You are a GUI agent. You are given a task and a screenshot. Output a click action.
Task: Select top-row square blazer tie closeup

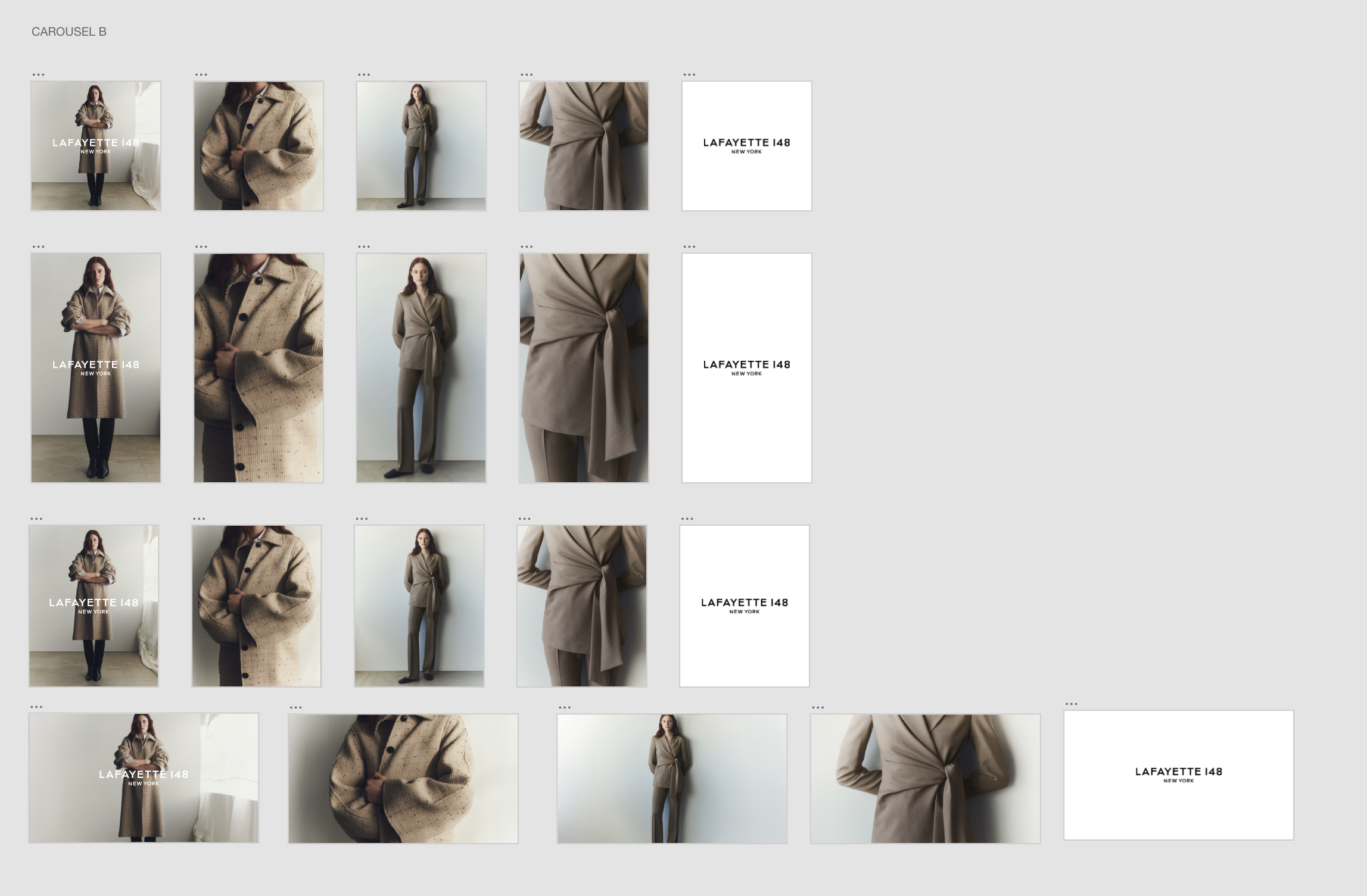584,146
